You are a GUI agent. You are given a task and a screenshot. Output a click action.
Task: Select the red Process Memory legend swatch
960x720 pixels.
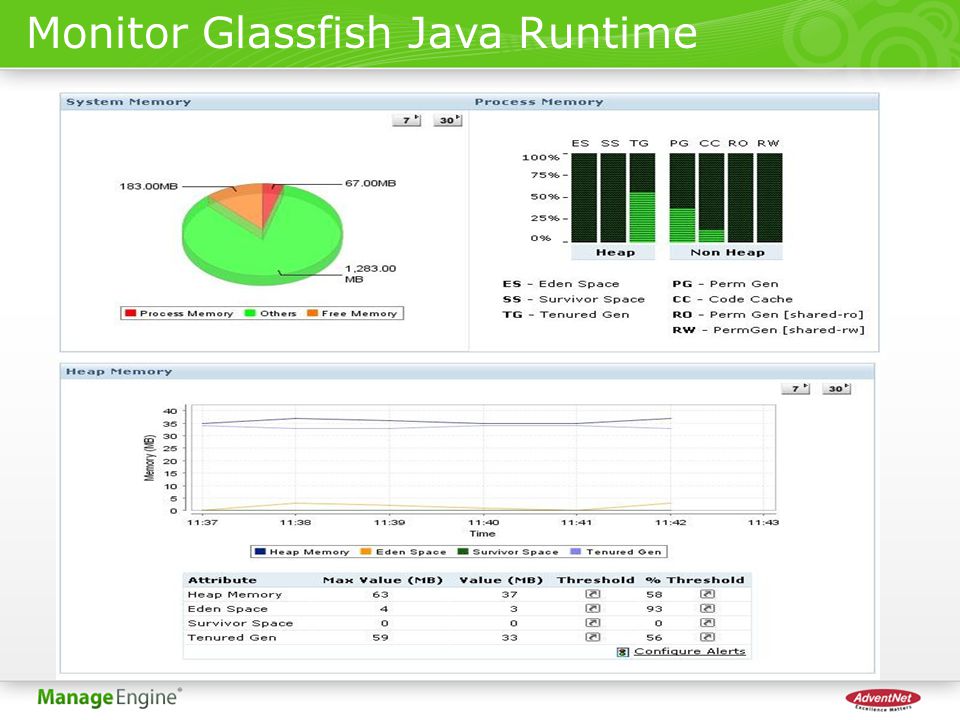(x=130, y=313)
